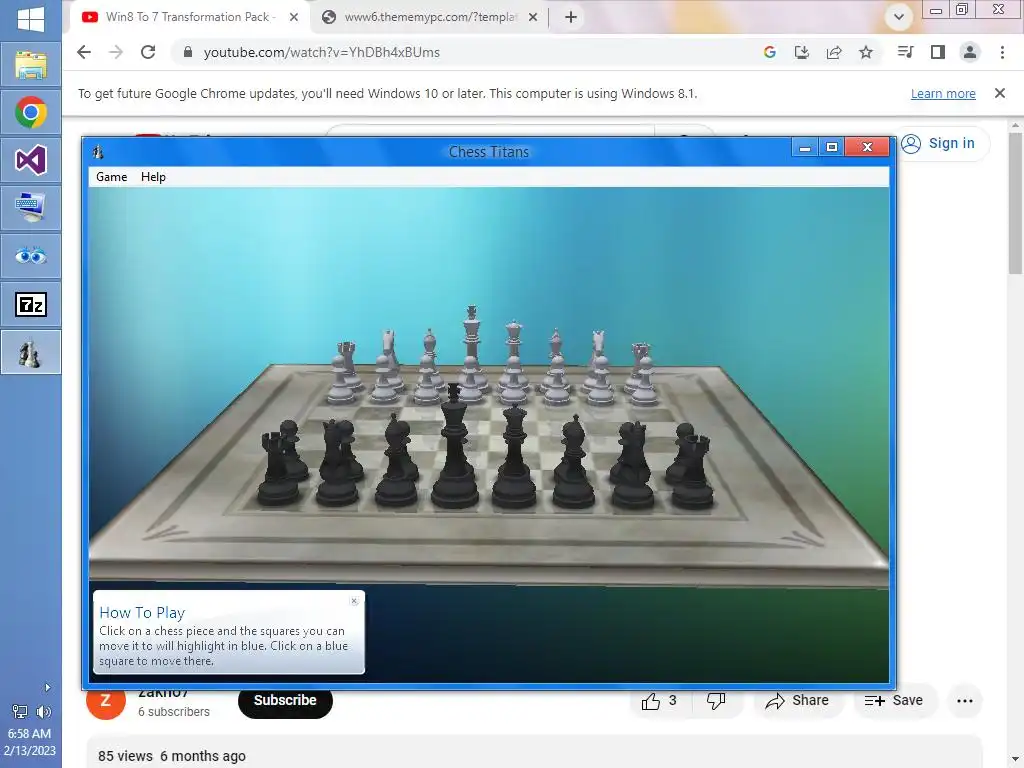Close the Win8 To 7 Transformation Pack tab

point(294,18)
